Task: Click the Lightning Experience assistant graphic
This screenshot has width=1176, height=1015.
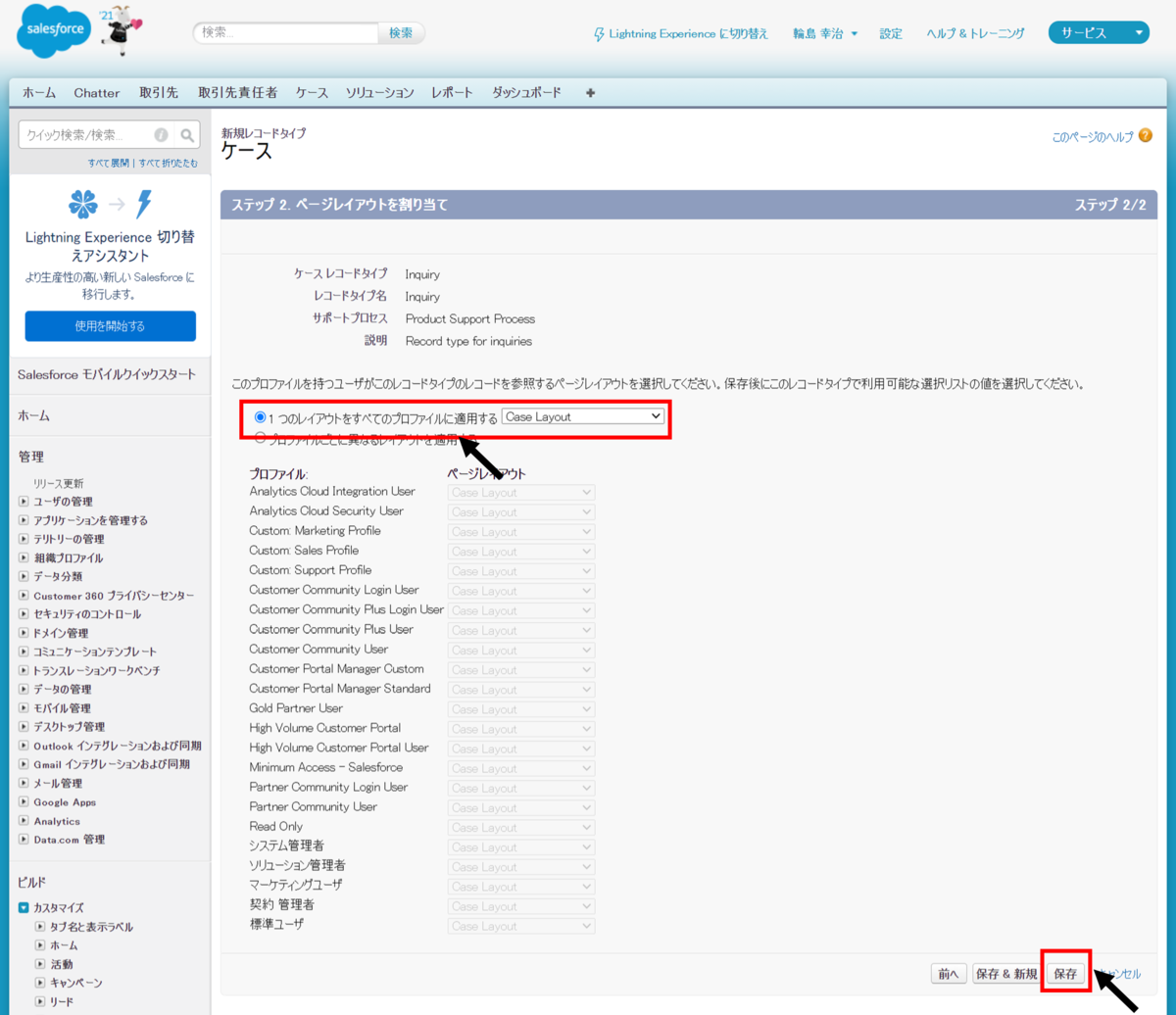Action: pos(110,204)
